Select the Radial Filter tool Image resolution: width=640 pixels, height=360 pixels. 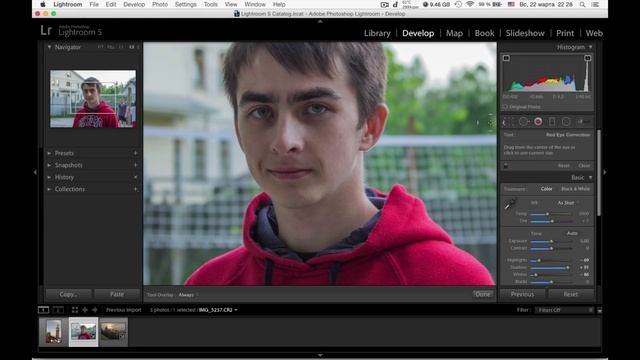(x=566, y=122)
